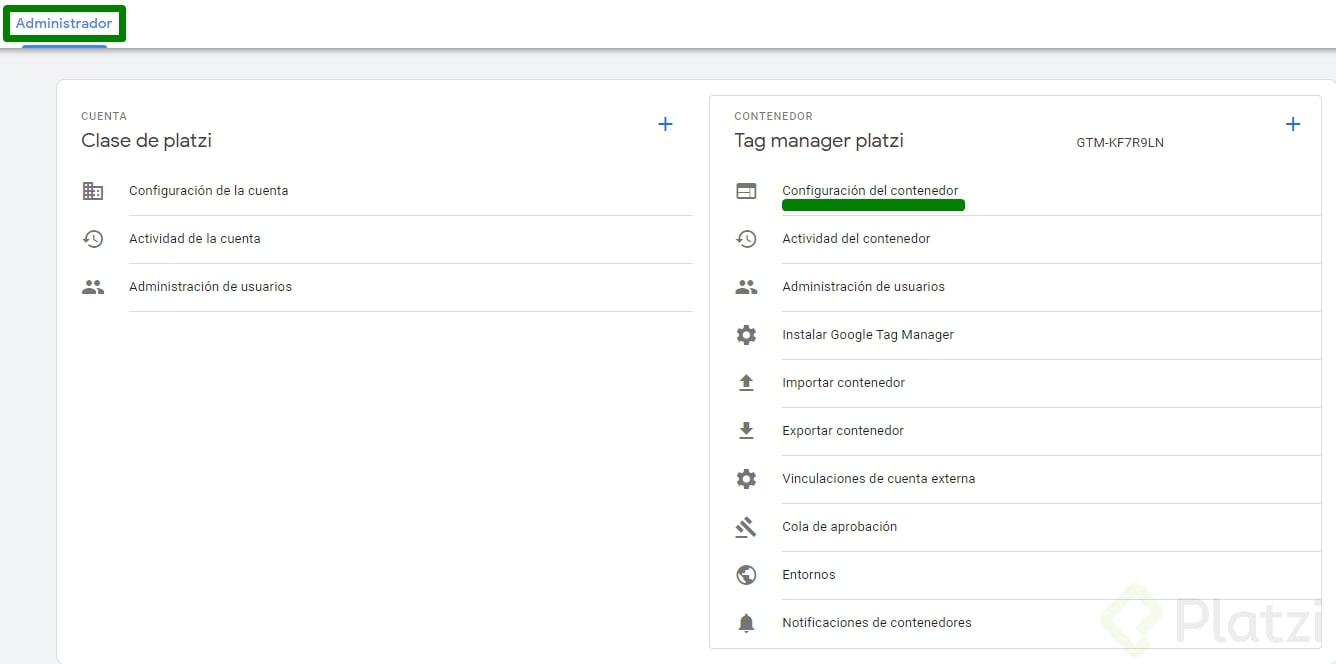Viewport: 1336px width, 664px height.
Task: Click the globe icon for Entornos
Action: (x=746, y=575)
